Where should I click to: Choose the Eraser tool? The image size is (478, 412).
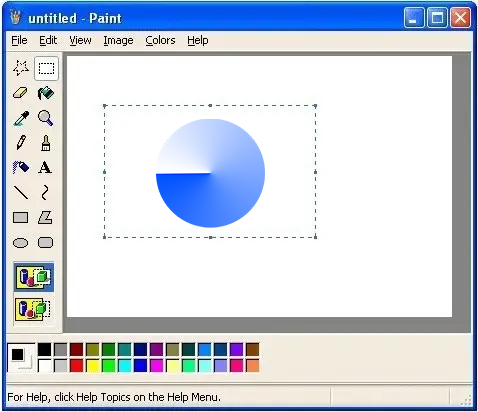click(21, 93)
